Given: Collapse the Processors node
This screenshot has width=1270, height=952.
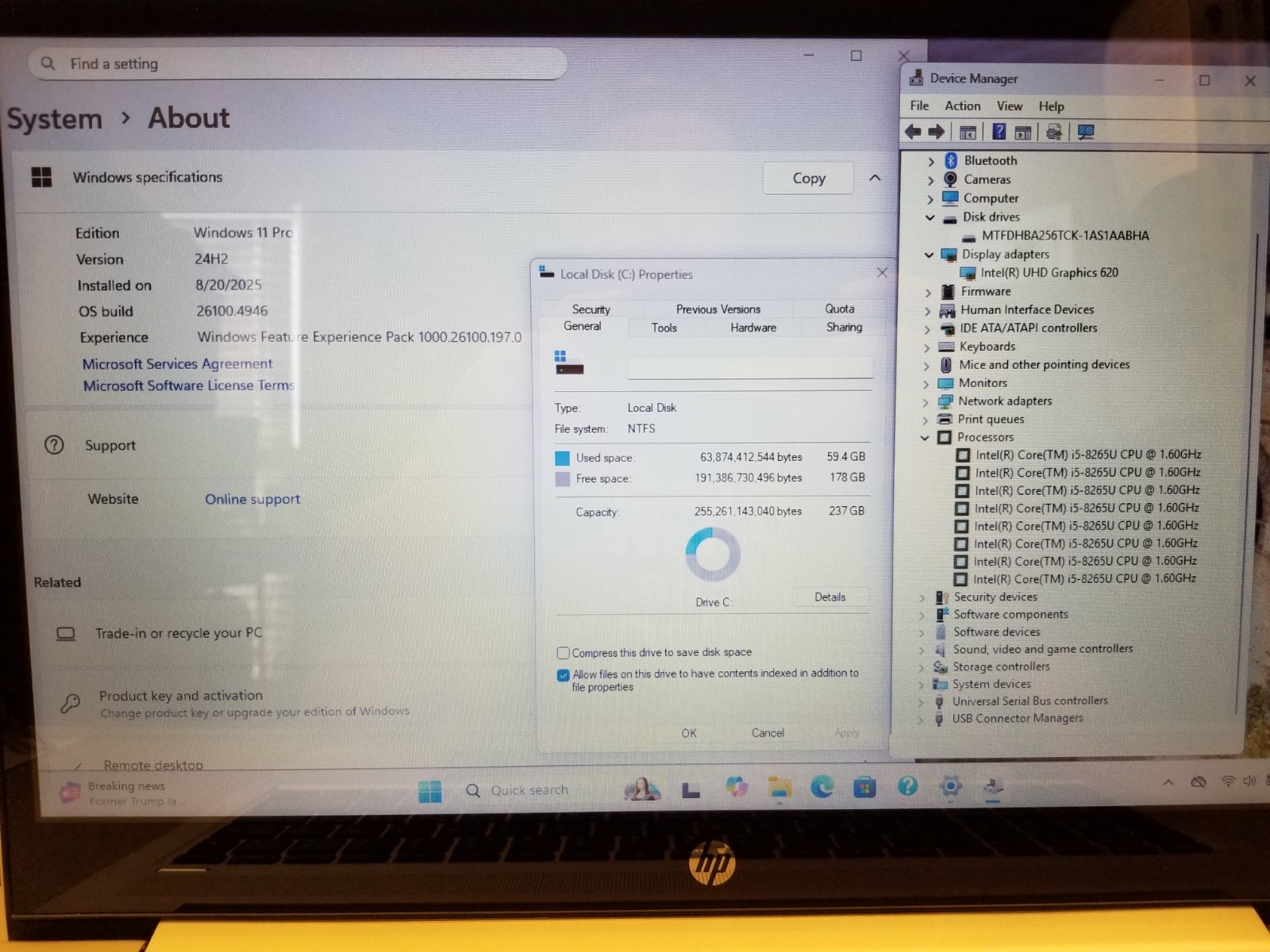Looking at the screenshot, I should [x=925, y=438].
